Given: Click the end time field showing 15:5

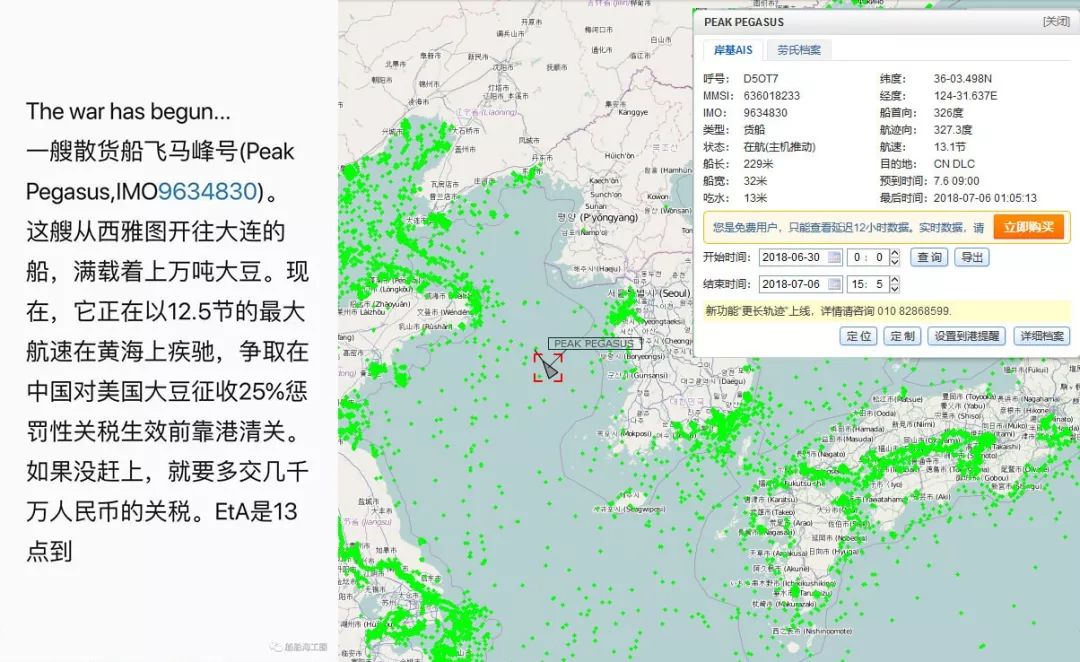Looking at the screenshot, I should coord(866,284).
